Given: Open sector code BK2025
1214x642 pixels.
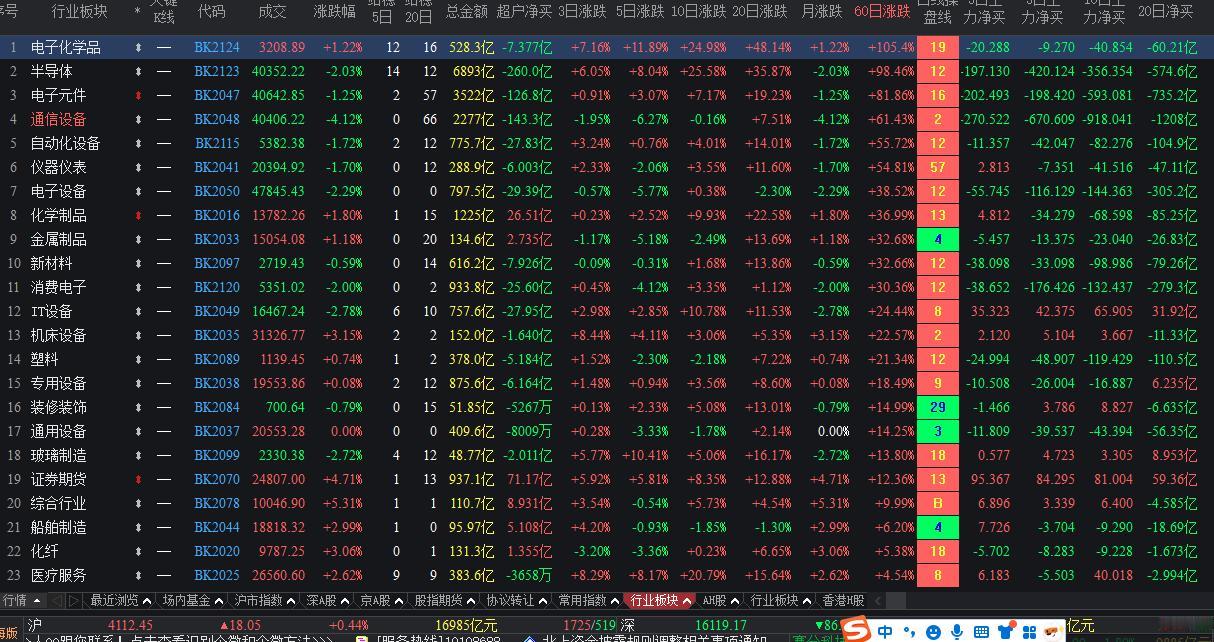Looking at the screenshot, I should click(x=217, y=575).
